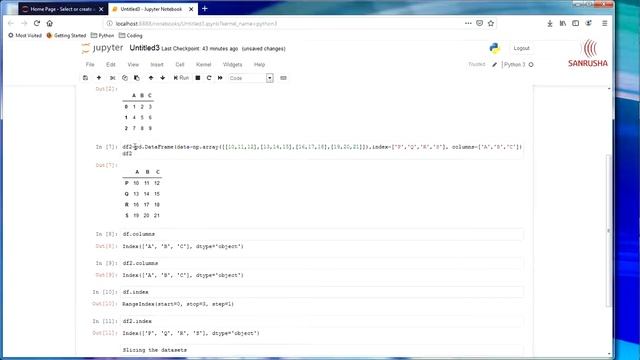Move the selected cell up
The width and height of the screenshot is (640, 360).
pyautogui.click(x=151, y=78)
